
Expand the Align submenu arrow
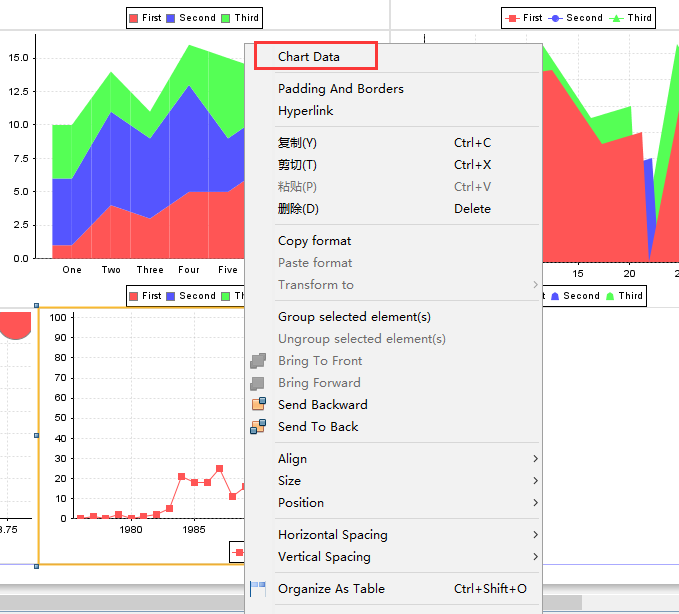pyautogui.click(x=535, y=459)
